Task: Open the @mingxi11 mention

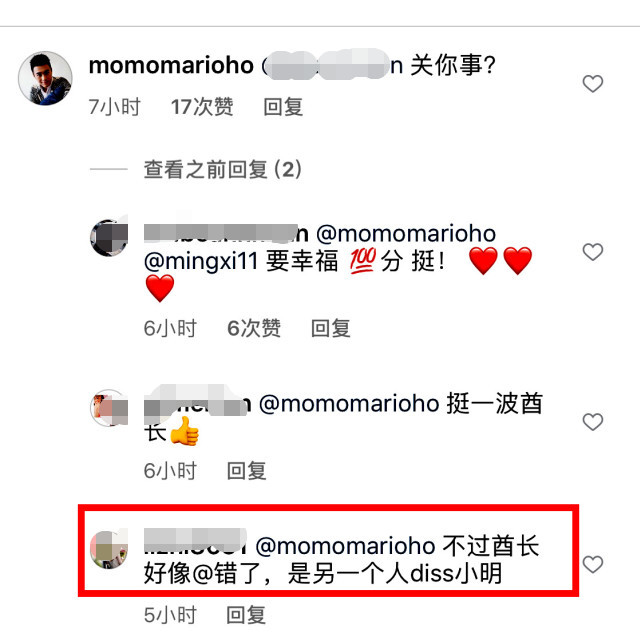Action: pyautogui.click(x=201, y=261)
